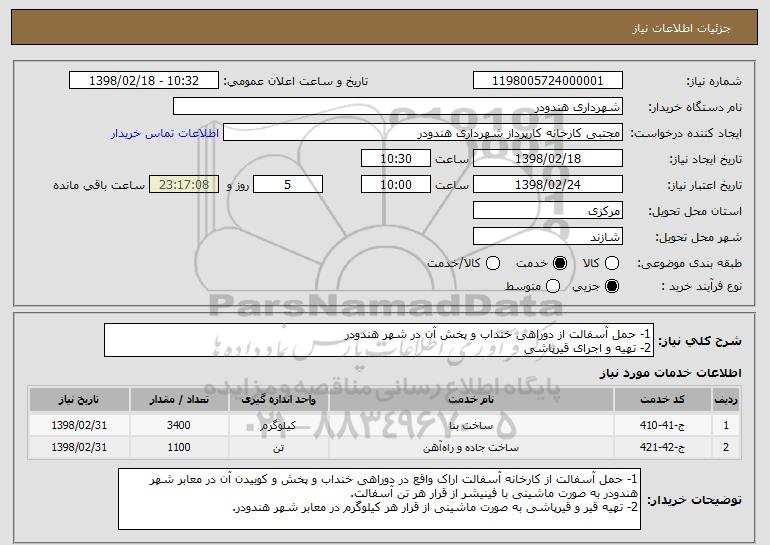The width and height of the screenshot is (770, 545).
Task: Click the توضیحات خریدار notes box
Action: point(379,499)
